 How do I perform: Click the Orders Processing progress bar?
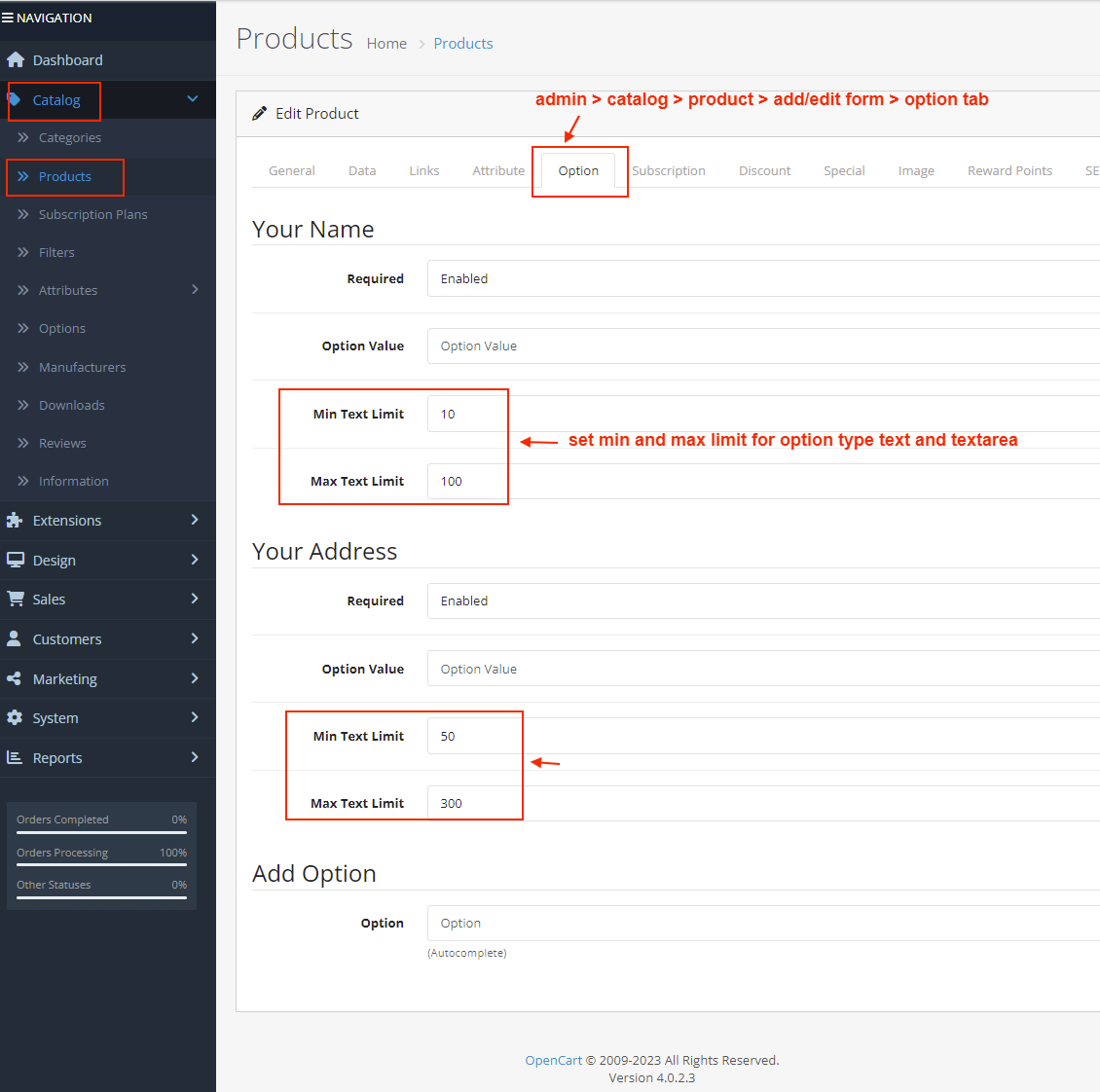pos(101,864)
